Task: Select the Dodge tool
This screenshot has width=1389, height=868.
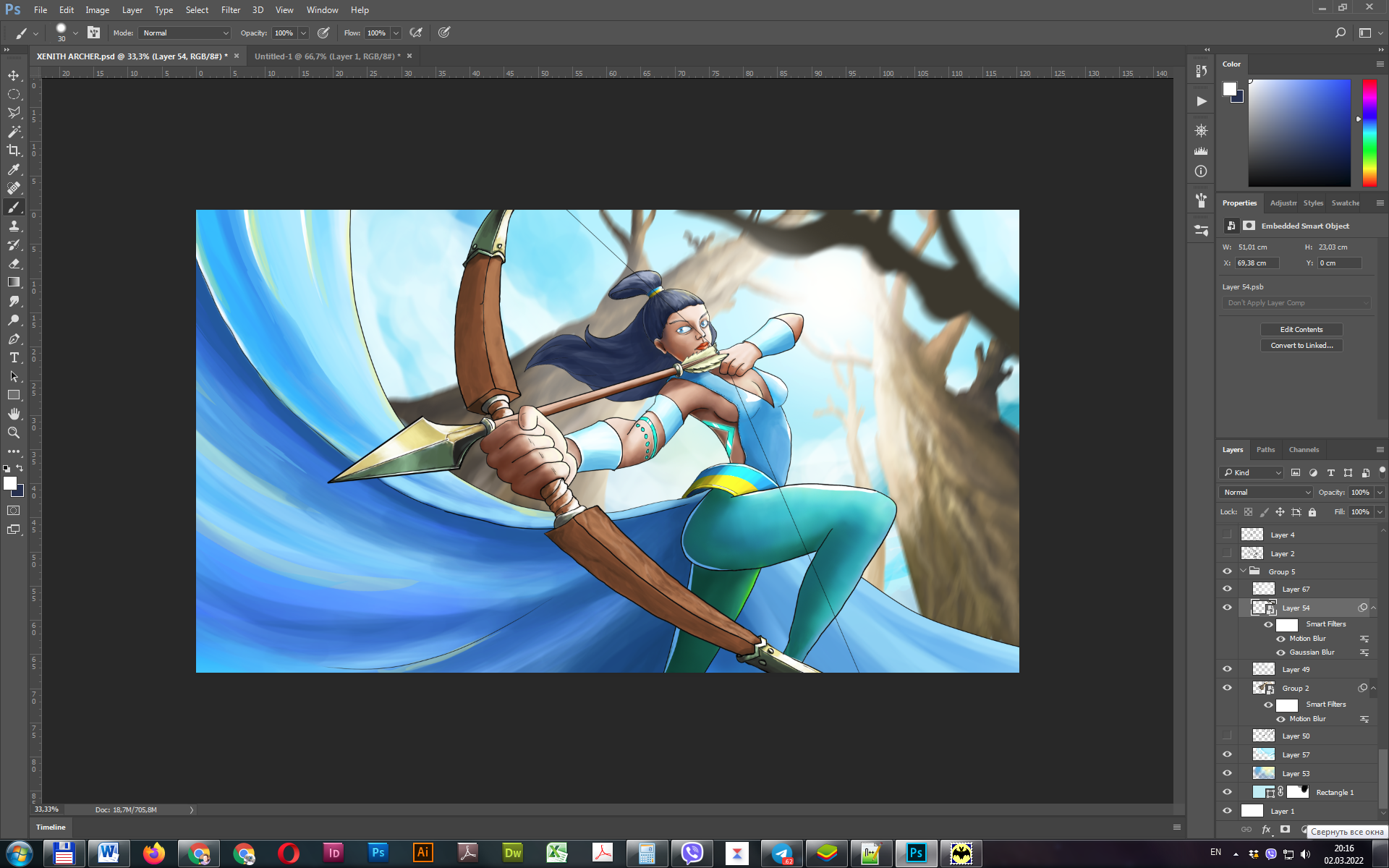Action: tap(14, 320)
